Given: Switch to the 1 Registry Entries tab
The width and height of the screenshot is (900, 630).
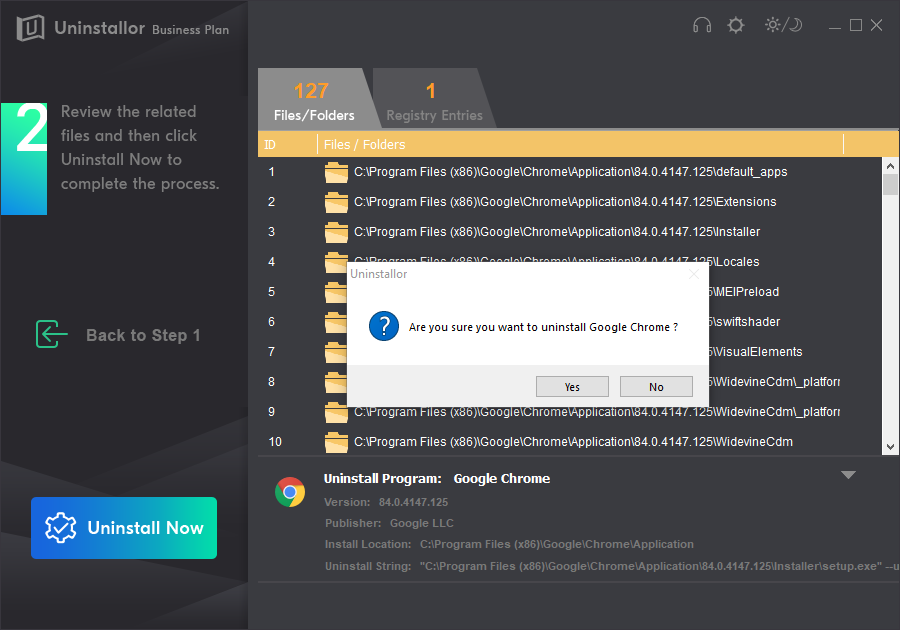Looking at the screenshot, I should point(434,99).
